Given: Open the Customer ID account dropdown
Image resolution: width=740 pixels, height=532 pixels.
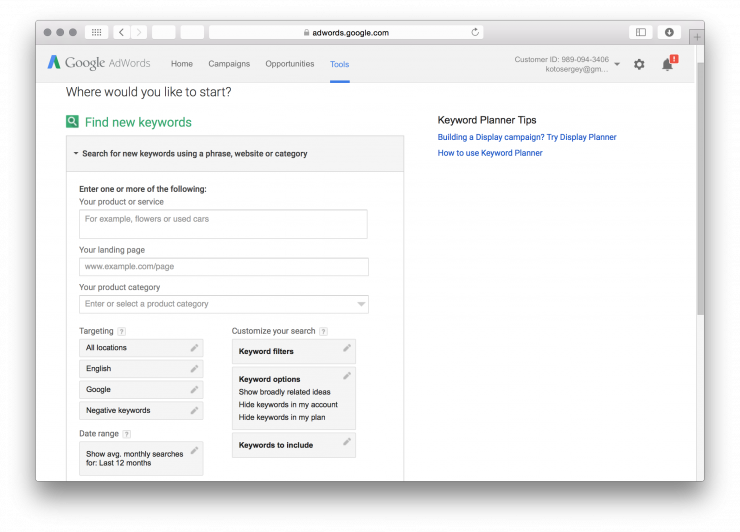Looking at the screenshot, I should 617,64.
